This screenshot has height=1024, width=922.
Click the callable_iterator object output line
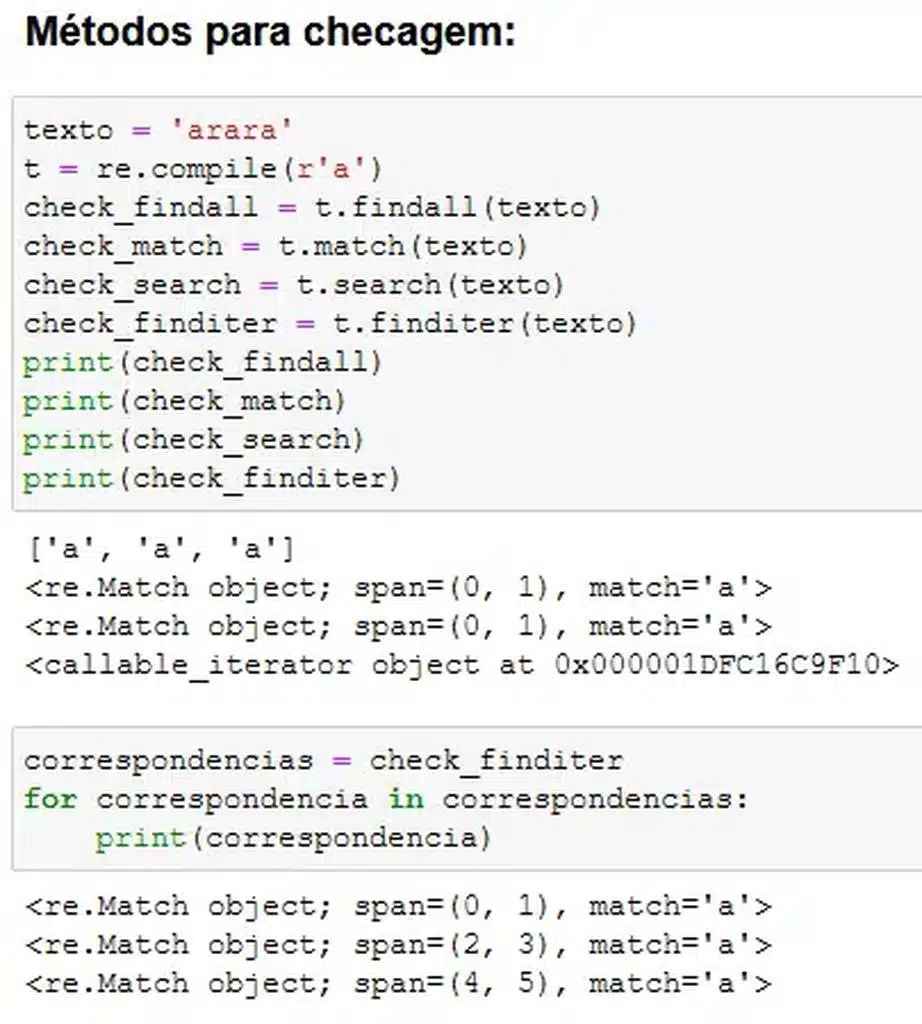[x=461, y=665]
